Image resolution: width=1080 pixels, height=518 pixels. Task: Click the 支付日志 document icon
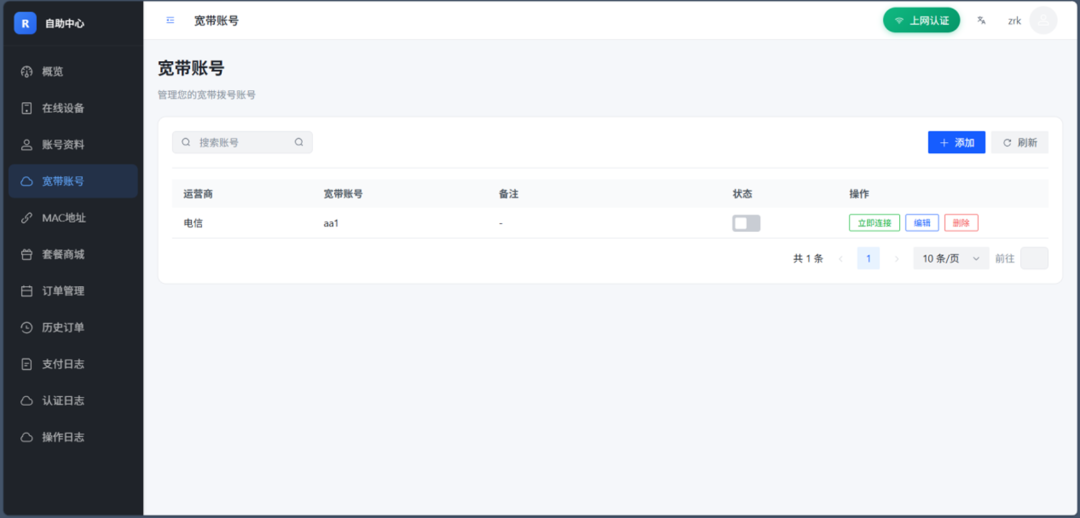tap(27, 364)
